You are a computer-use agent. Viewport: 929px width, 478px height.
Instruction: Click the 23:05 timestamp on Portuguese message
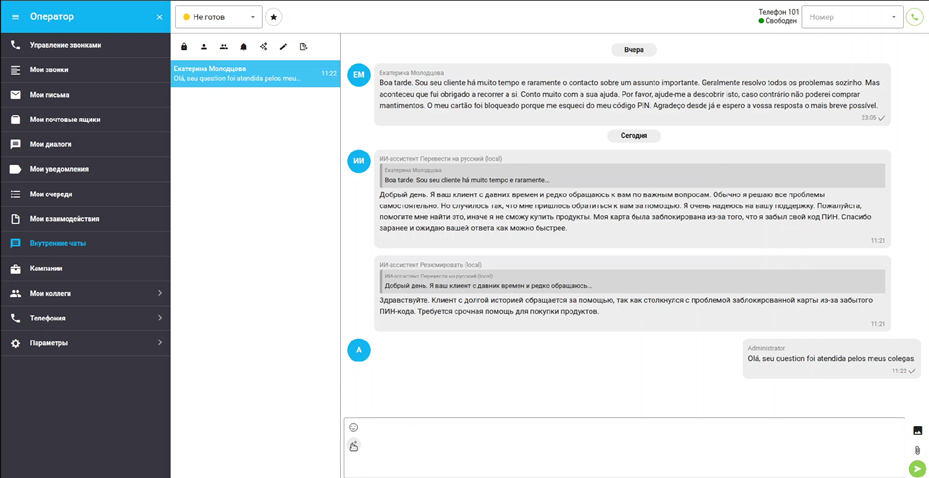pos(869,118)
